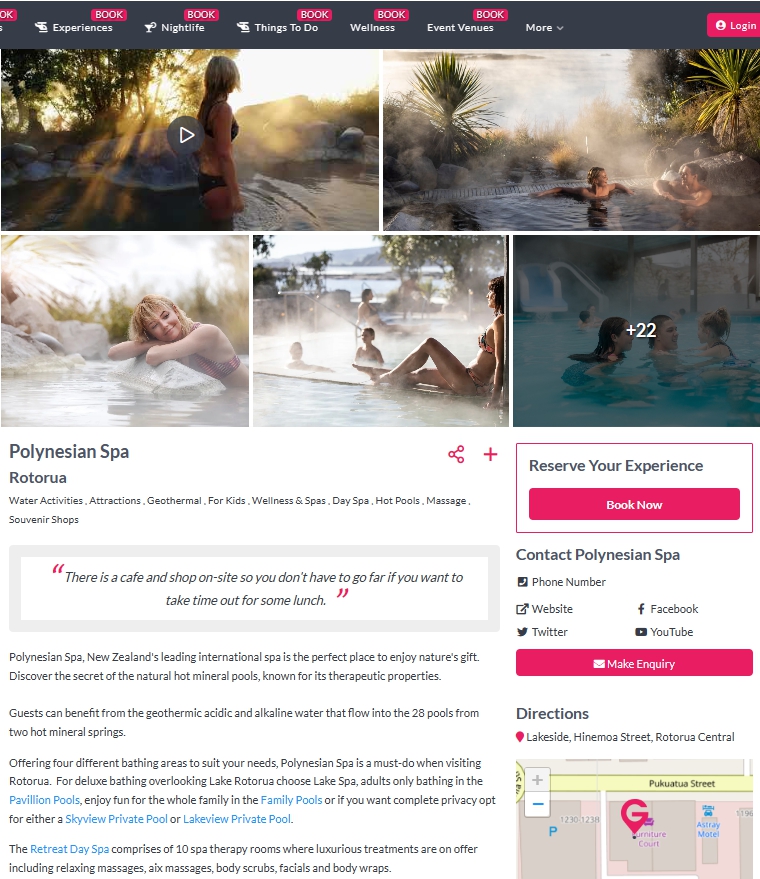Viewport: 760px width, 879px height.
Task: Click the Make Enquiry button
Action: coord(634,663)
